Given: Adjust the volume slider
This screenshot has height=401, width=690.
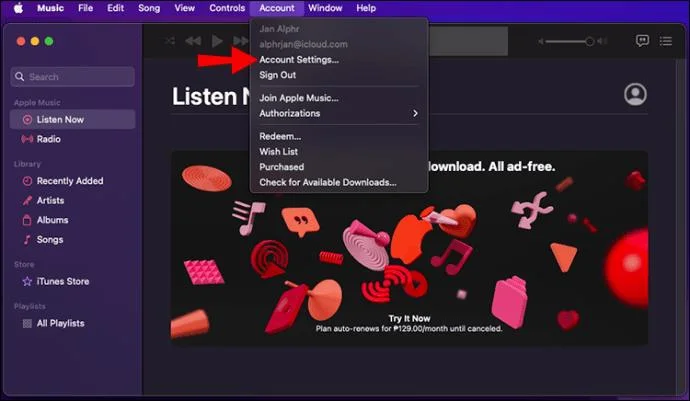Looking at the screenshot, I should (570, 41).
